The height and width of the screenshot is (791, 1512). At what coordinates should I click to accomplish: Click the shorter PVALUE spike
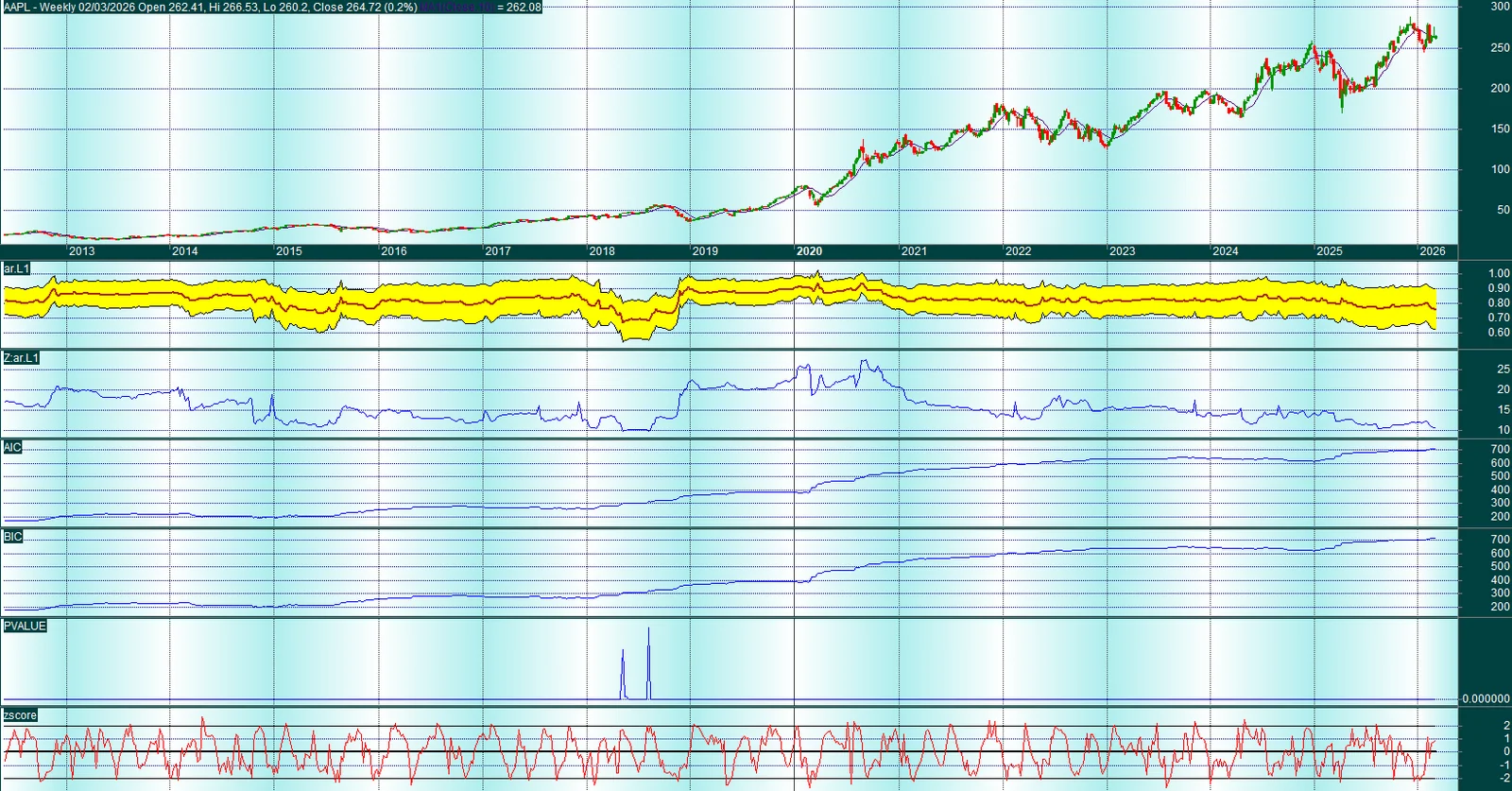(x=623, y=675)
